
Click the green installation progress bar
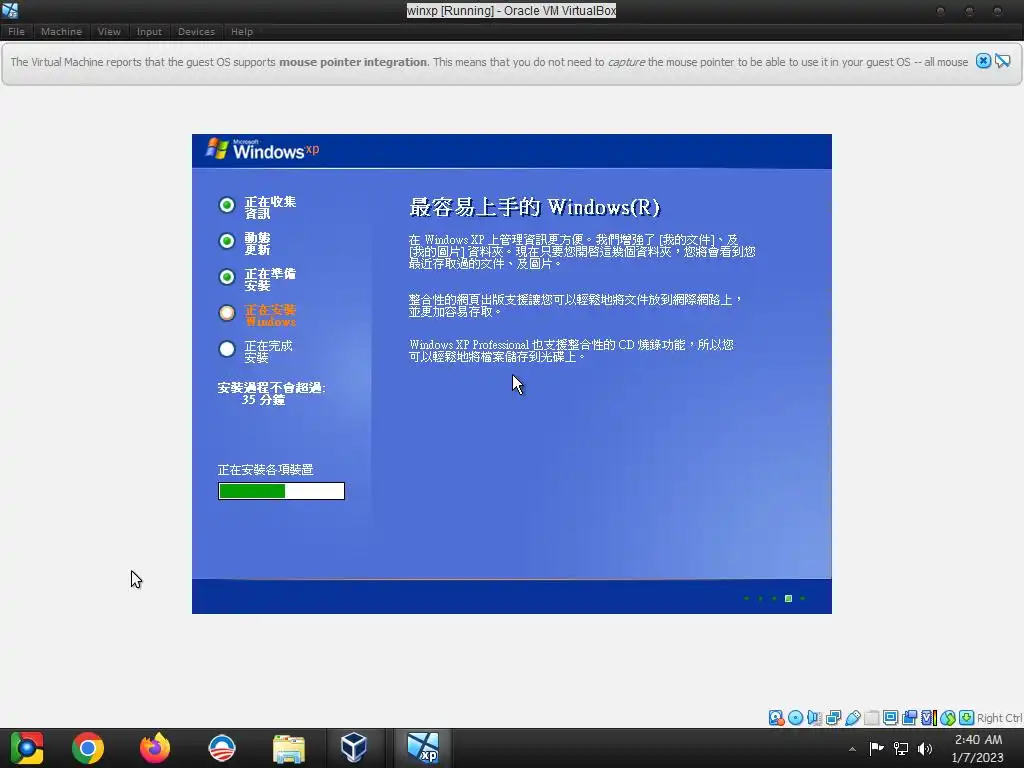(281, 491)
